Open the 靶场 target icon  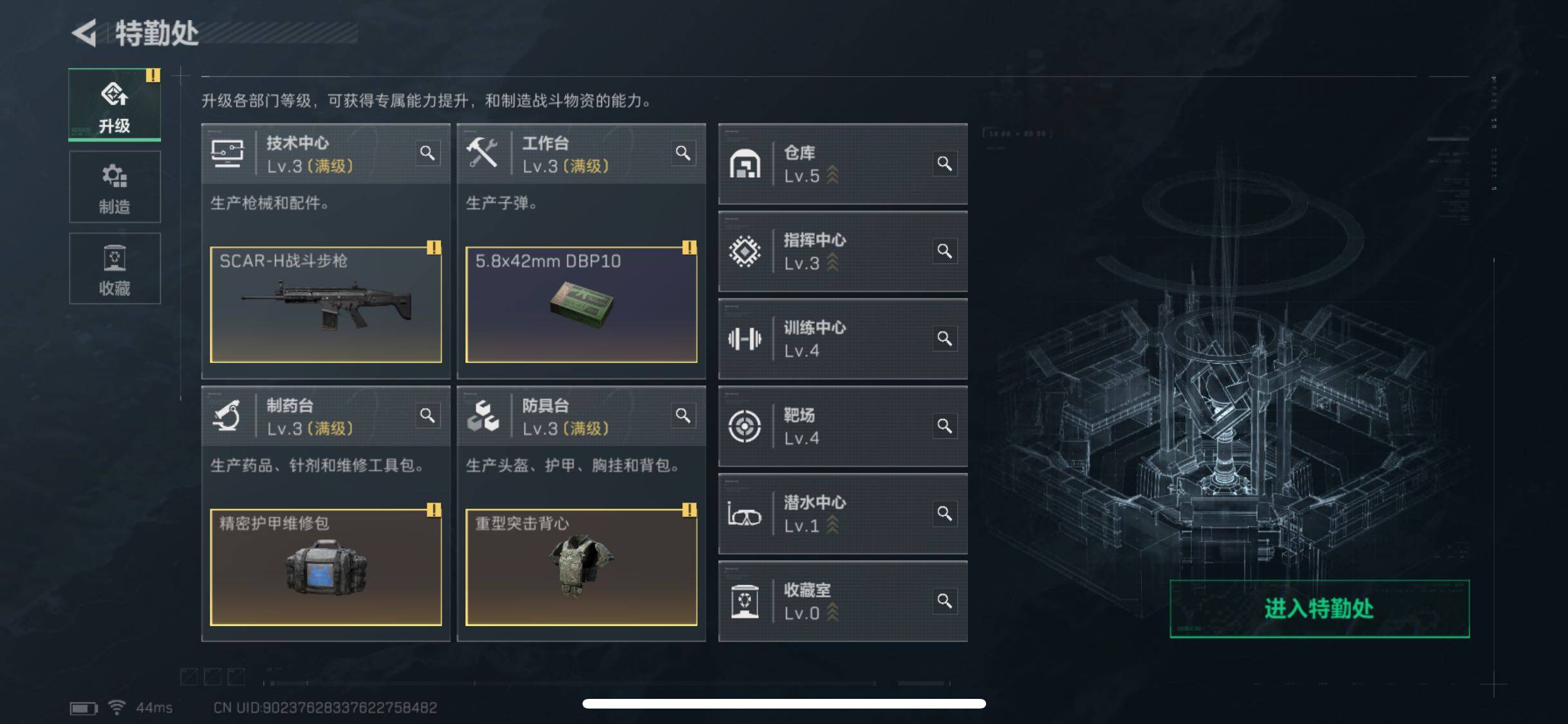point(745,426)
